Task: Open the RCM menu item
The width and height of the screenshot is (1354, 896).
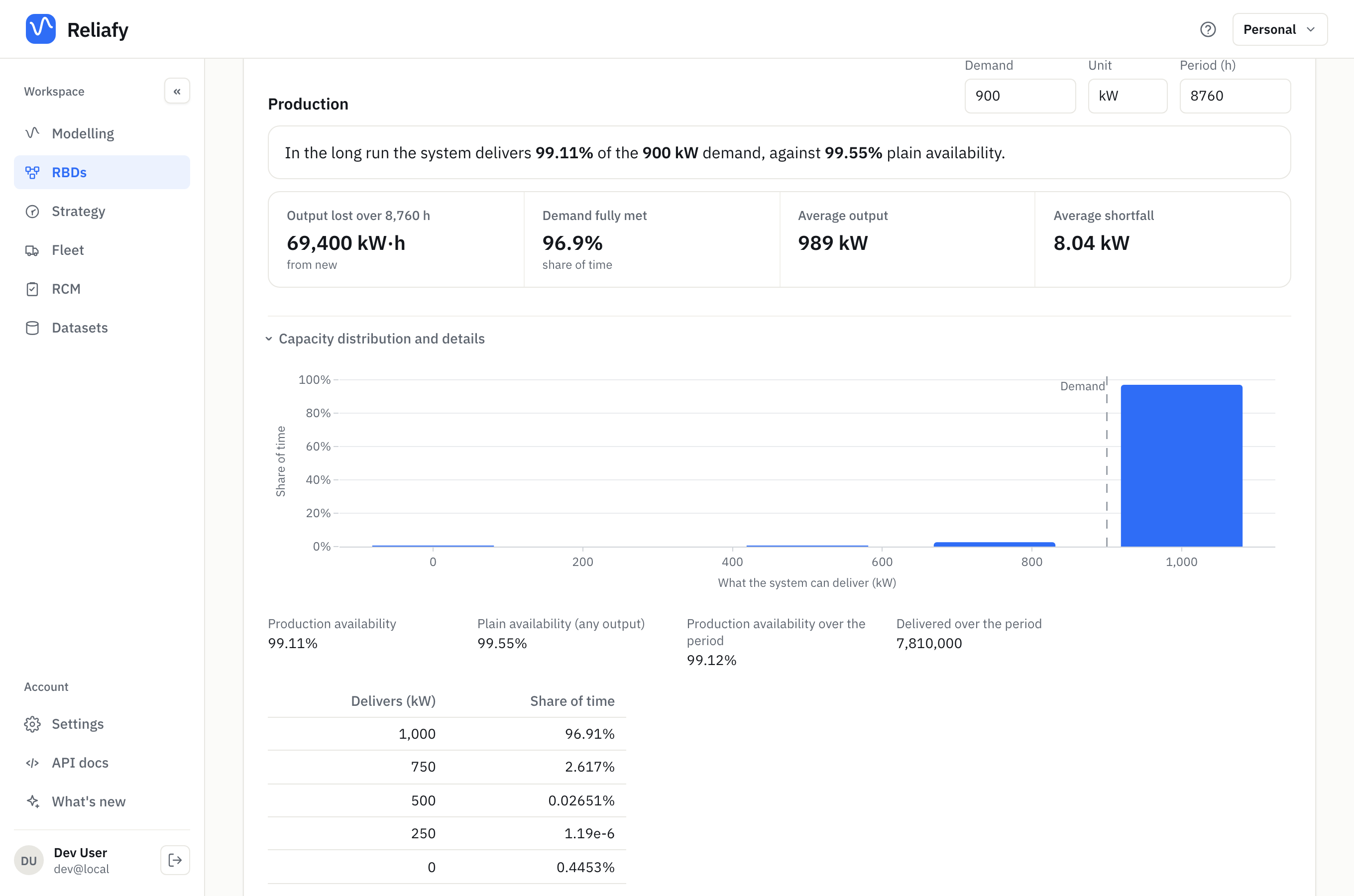Action: 102,289
